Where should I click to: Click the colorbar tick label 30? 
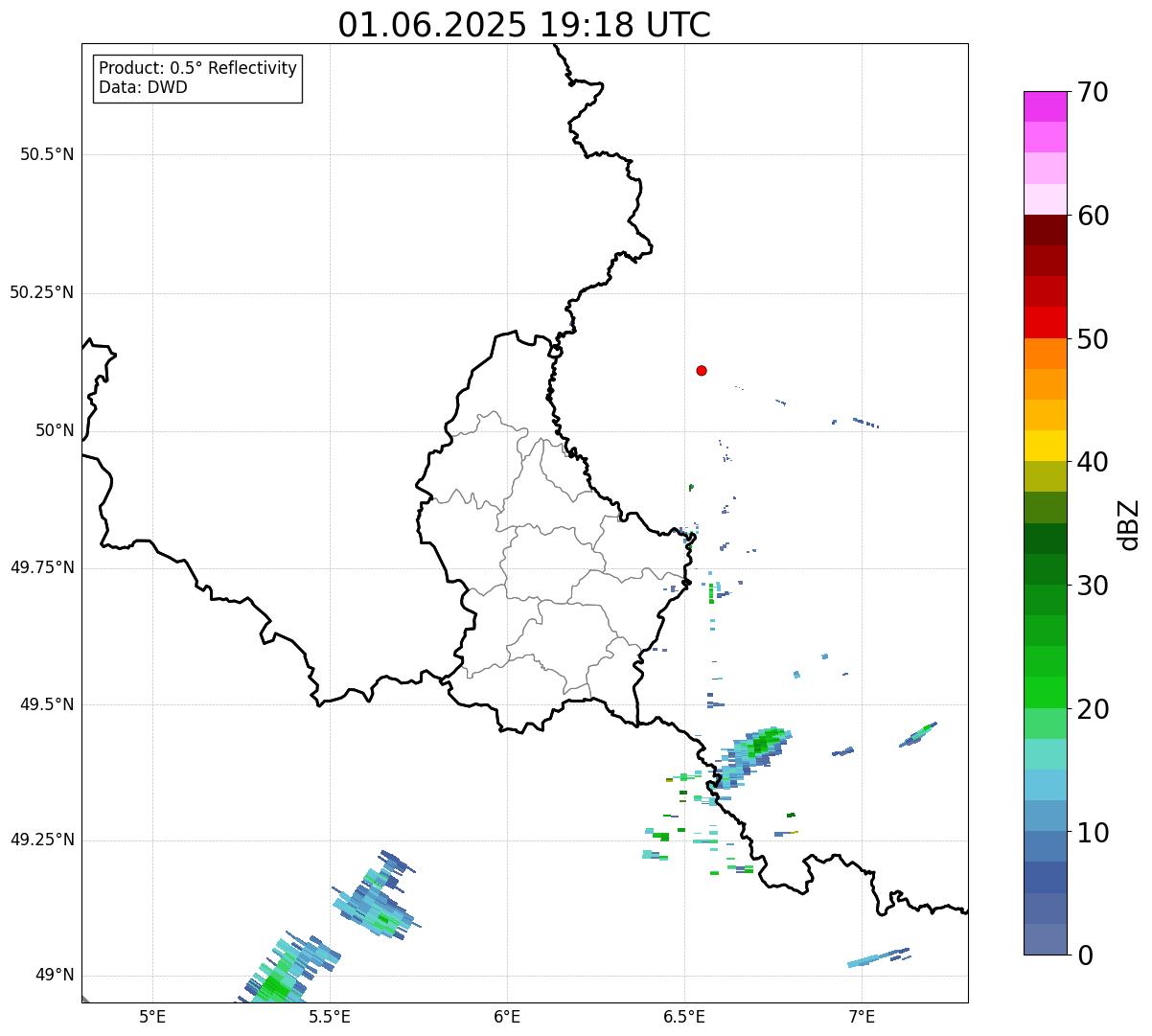click(x=1093, y=586)
